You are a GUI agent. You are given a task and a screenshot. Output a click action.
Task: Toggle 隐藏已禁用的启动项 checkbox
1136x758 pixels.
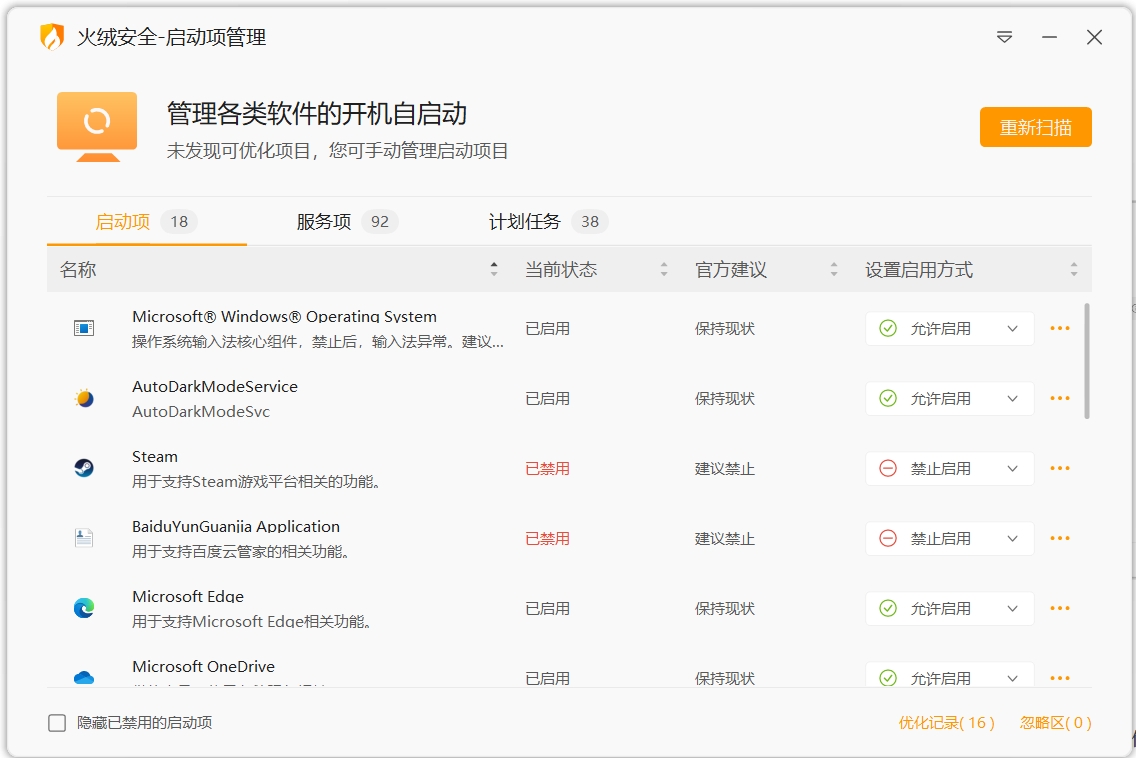point(57,722)
